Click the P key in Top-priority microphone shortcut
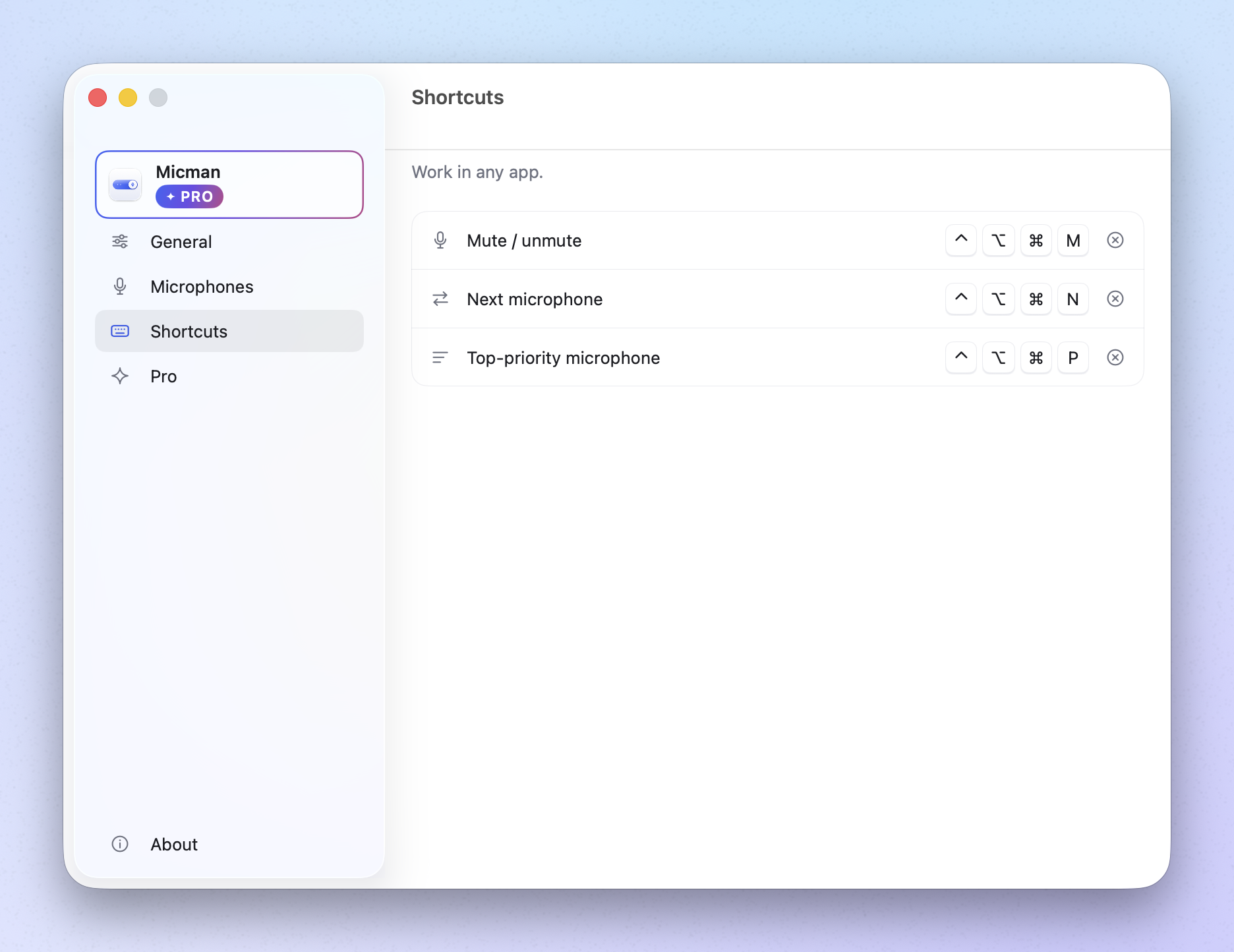Screen dimensions: 1234x952 pyautogui.click(x=1073, y=358)
